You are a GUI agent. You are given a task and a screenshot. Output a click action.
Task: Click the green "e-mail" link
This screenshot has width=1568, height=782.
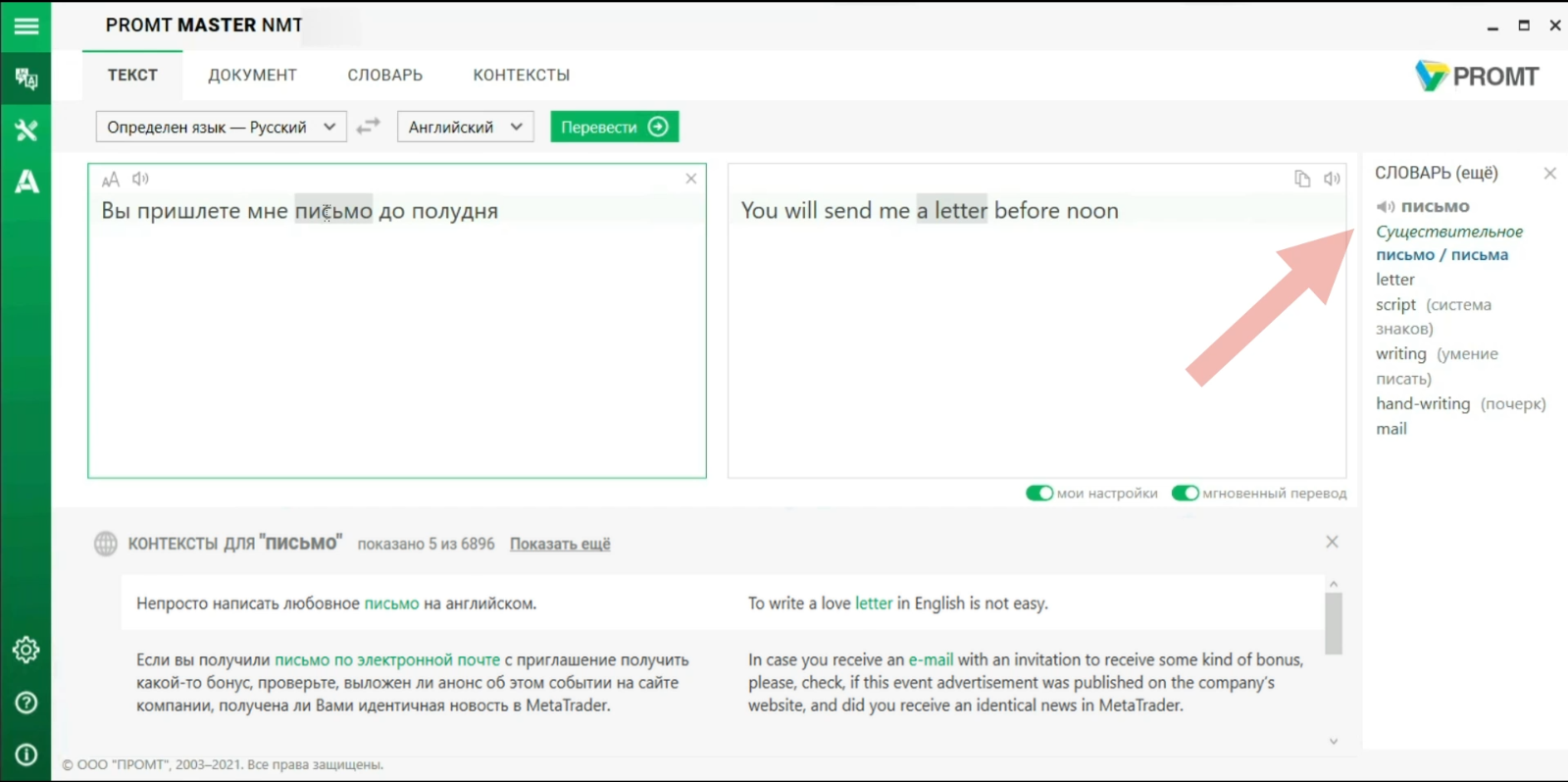[931, 660]
